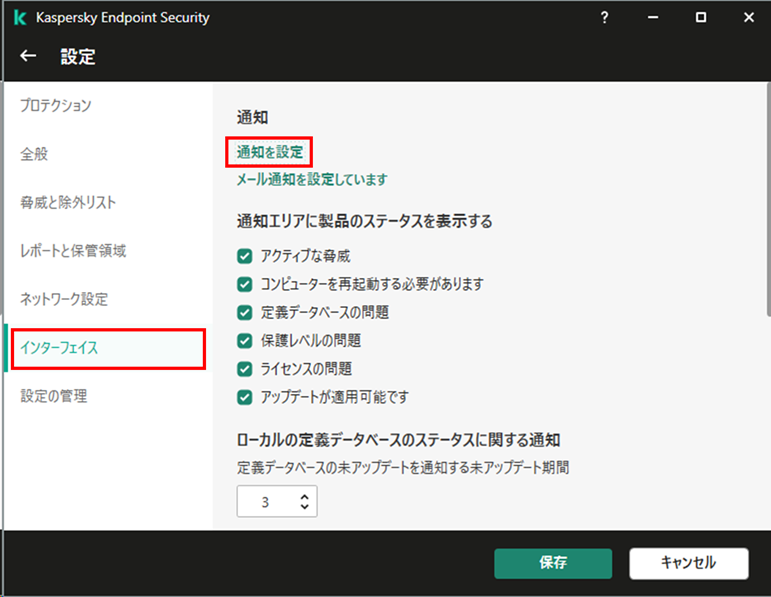Select インターフェイス in sidebar

(108, 349)
